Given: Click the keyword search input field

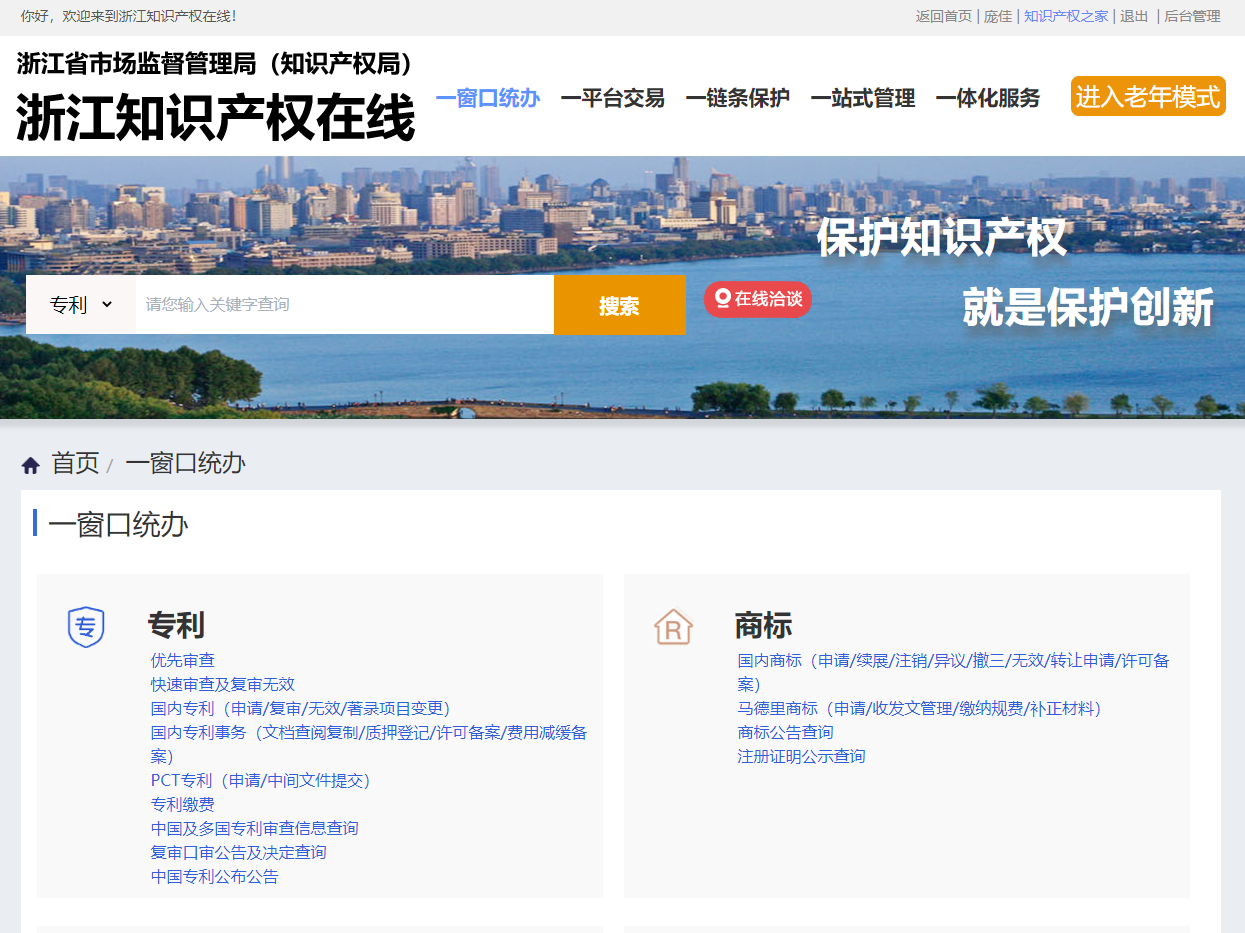Looking at the screenshot, I should (345, 305).
